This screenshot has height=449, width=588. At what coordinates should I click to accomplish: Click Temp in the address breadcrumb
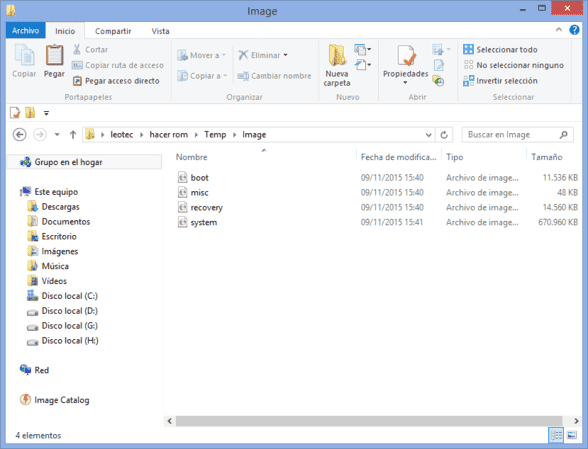[215, 135]
